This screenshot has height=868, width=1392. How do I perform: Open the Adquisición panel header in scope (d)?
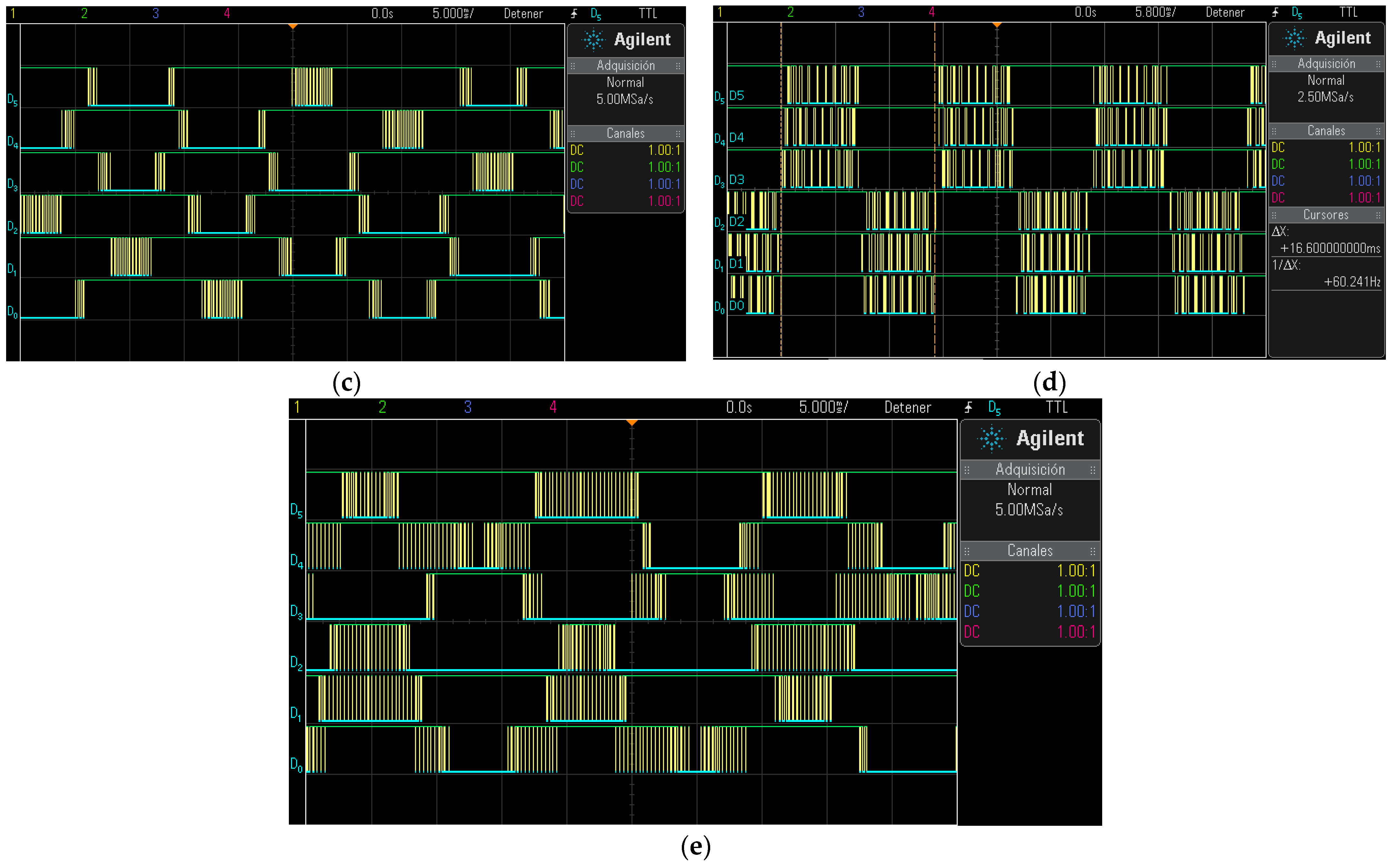pyautogui.click(x=1327, y=63)
